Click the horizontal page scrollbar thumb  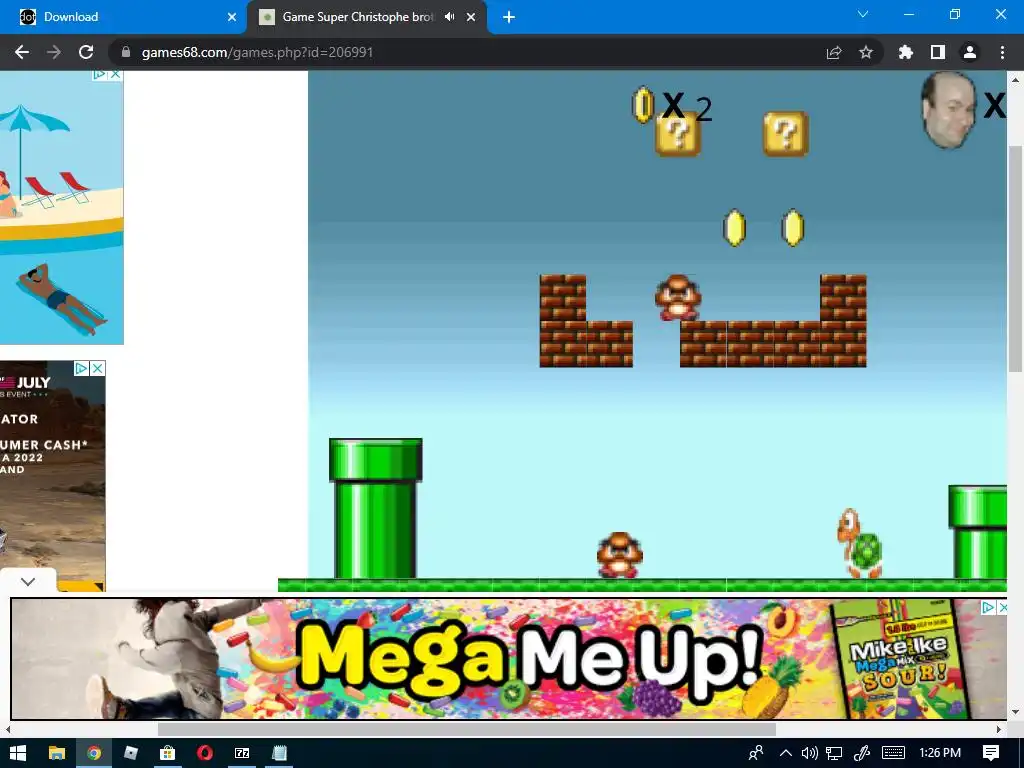467,729
